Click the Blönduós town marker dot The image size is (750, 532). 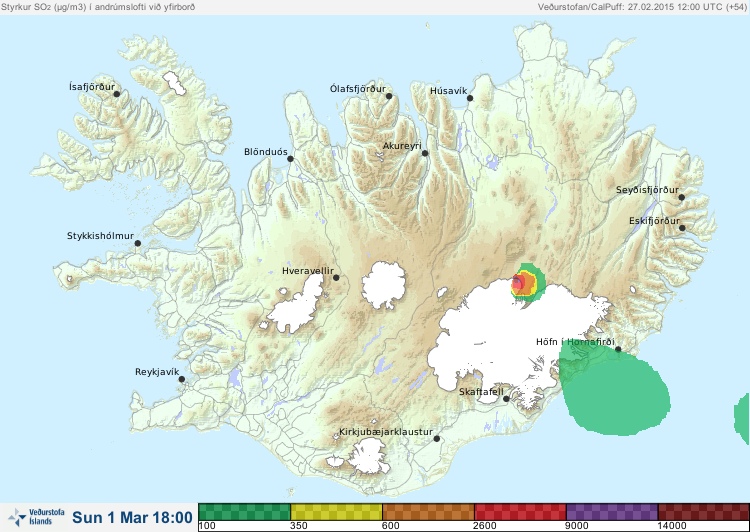[290, 158]
